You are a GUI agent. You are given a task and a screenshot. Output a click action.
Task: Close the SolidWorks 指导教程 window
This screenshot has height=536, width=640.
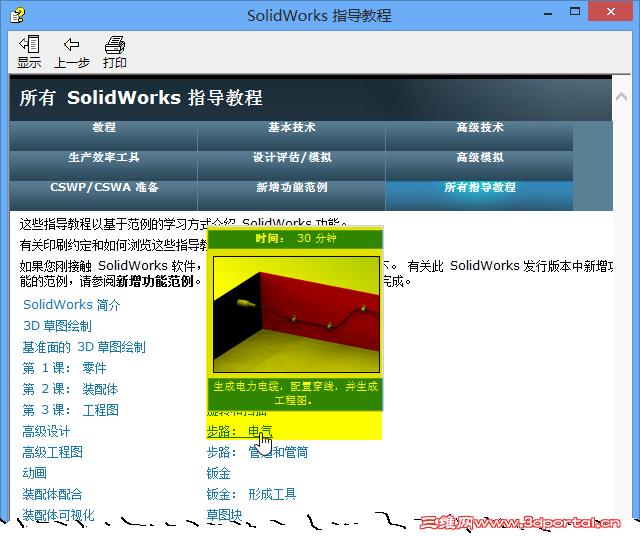[x=610, y=11]
